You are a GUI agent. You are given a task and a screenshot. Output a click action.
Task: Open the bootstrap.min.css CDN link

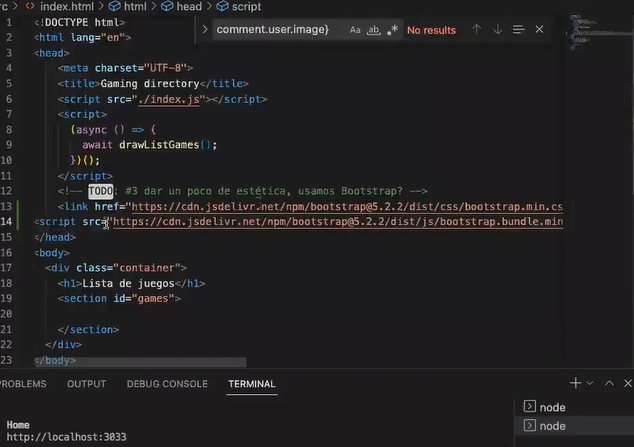(347, 207)
